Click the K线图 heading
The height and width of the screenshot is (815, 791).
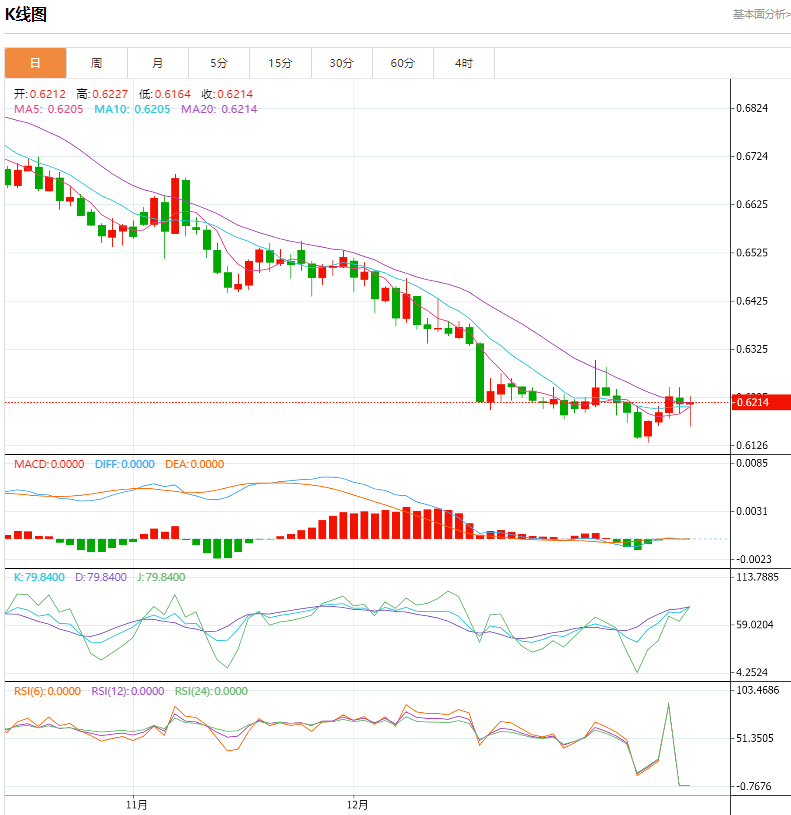pos(26,15)
